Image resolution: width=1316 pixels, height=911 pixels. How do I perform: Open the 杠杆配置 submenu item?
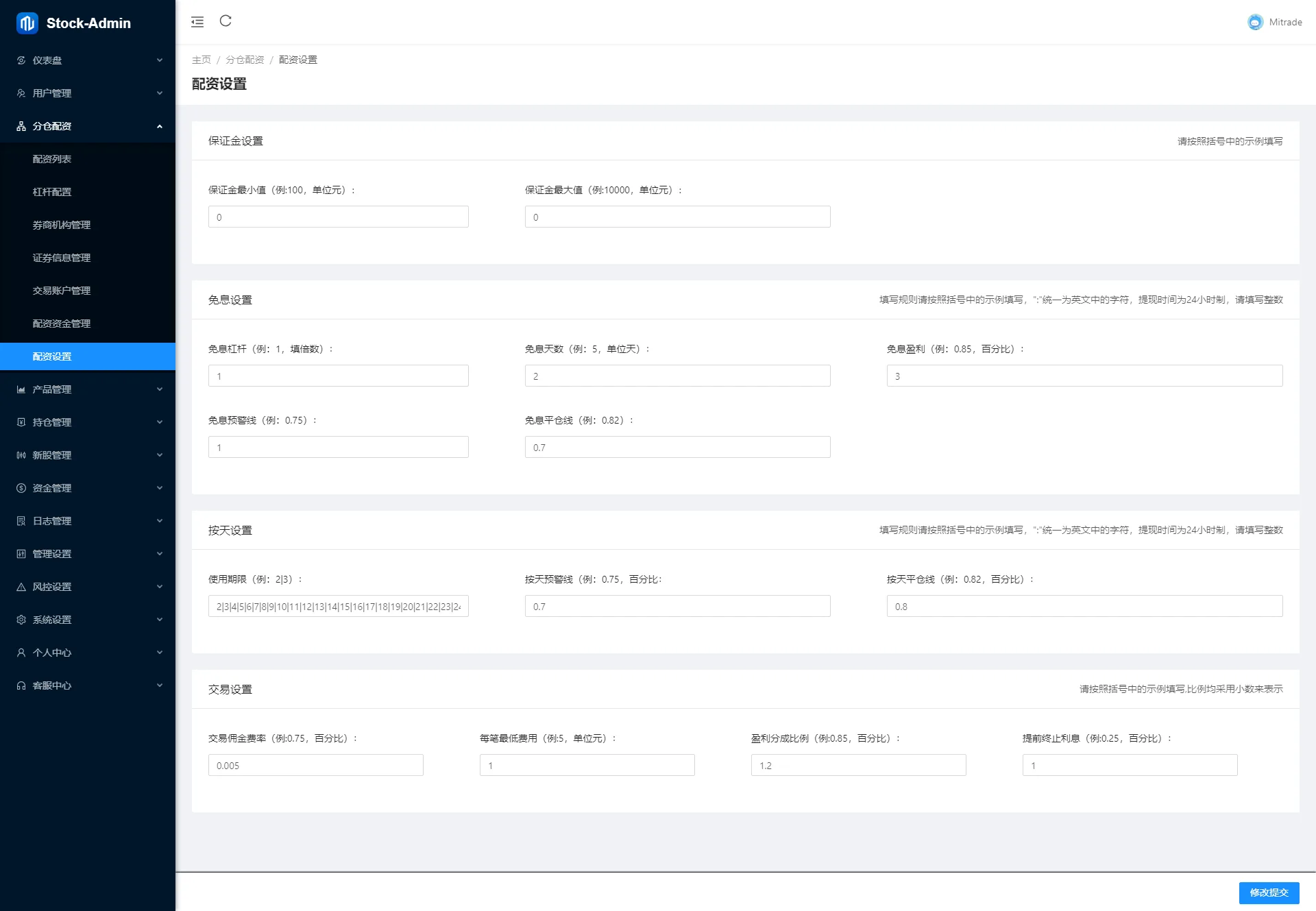tap(52, 192)
